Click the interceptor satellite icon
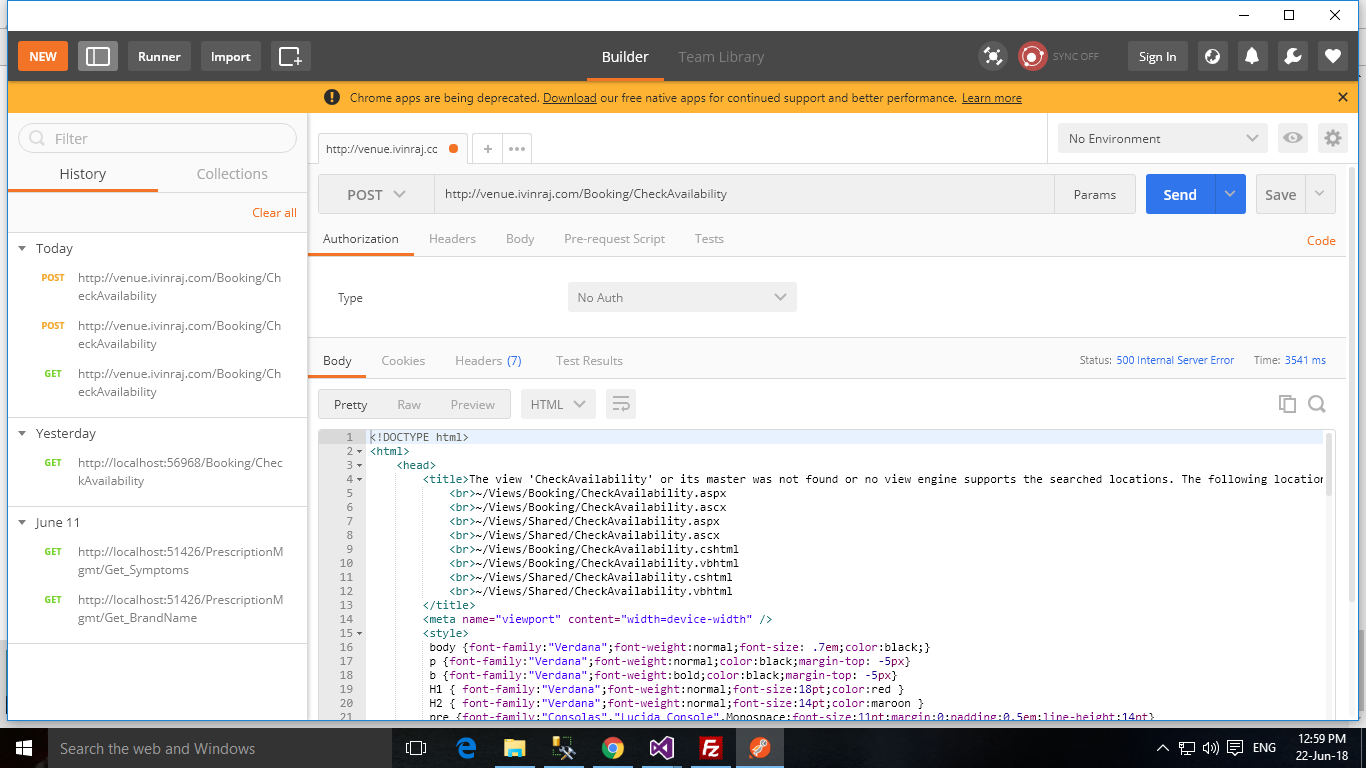 [x=992, y=57]
